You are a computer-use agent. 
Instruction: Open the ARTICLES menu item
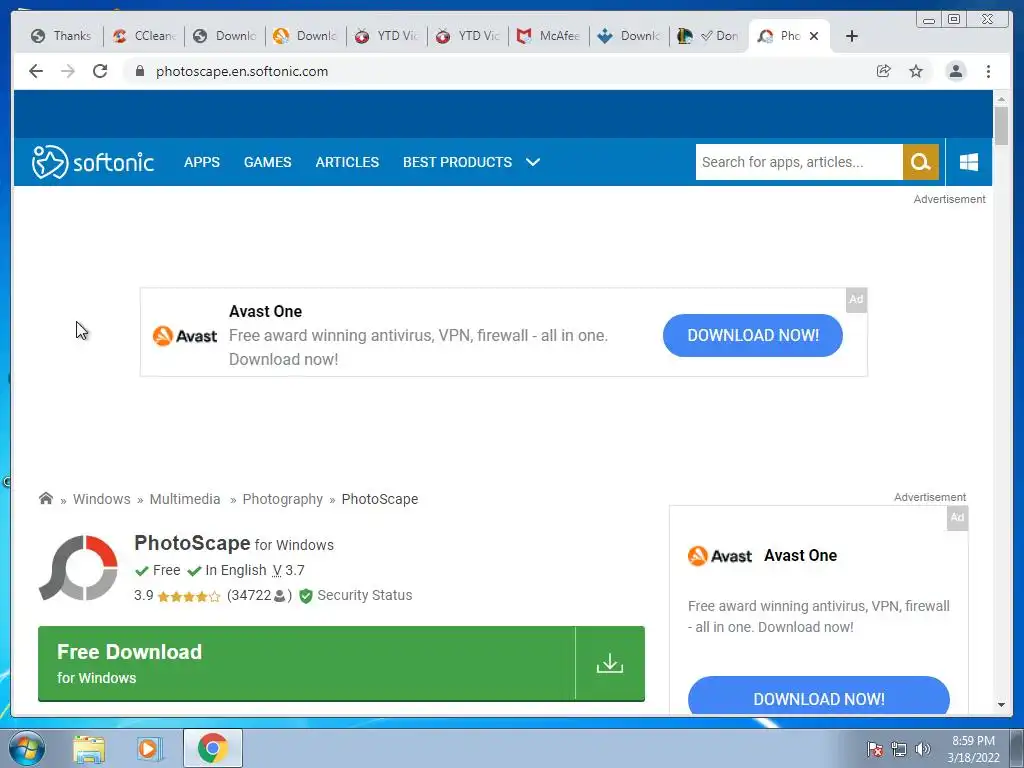pos(347,162)
